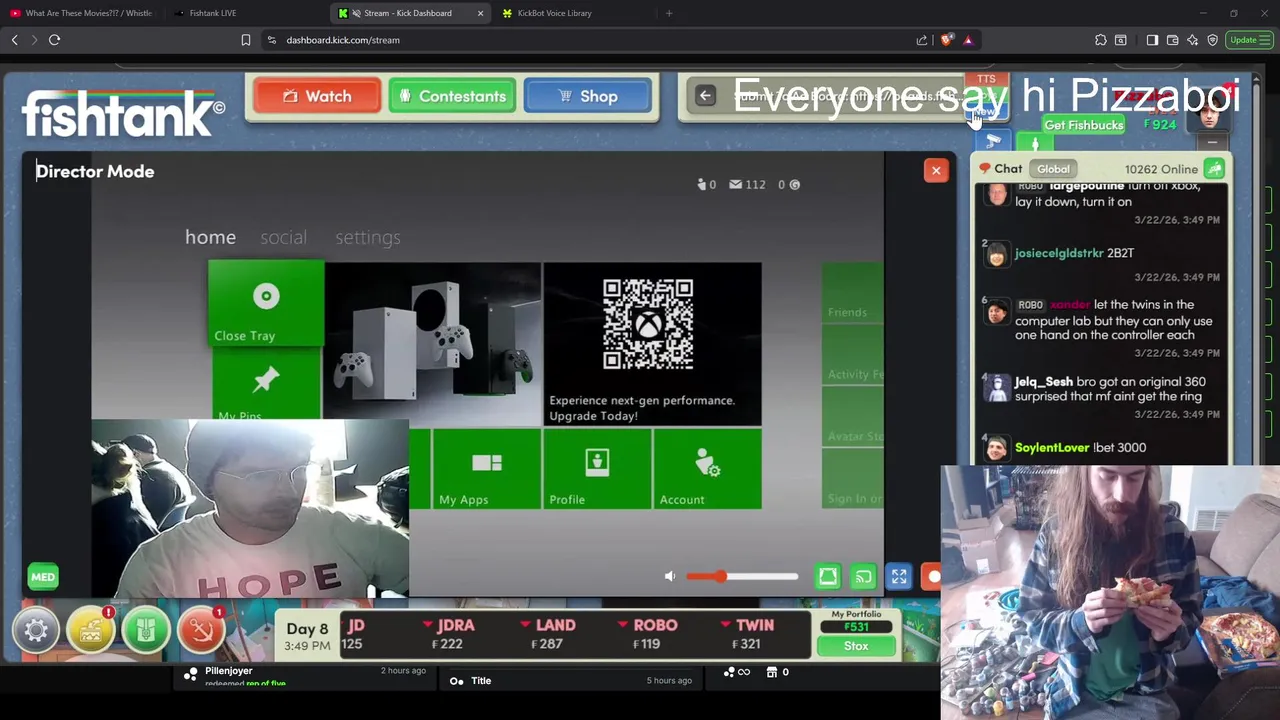Viewport: 1280px width, 720px height.
Task: Open the My Apps tile
Action: 486,469
